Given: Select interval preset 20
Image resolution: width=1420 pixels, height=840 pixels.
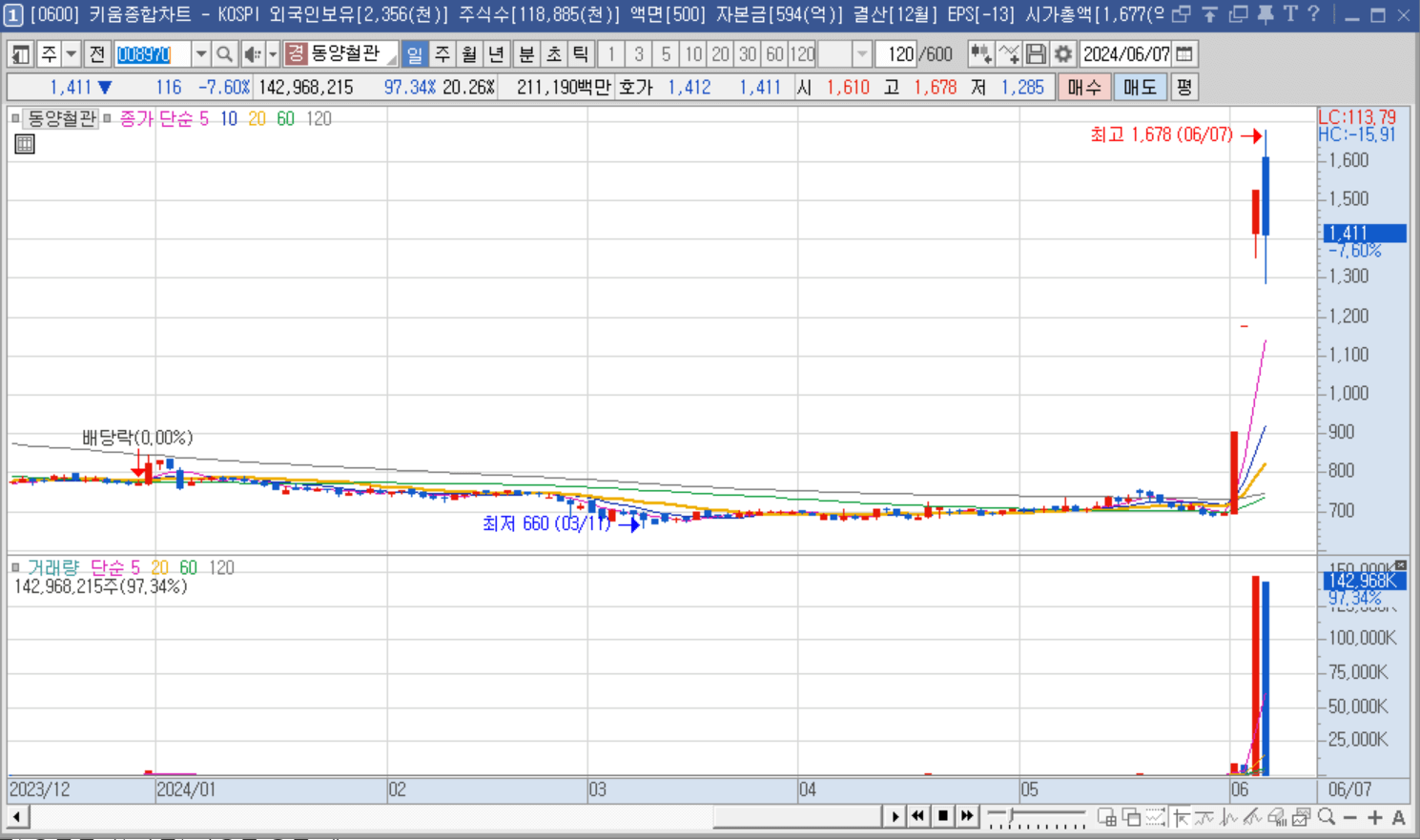Looking at the screenshot, I should (x=720, y=54).
